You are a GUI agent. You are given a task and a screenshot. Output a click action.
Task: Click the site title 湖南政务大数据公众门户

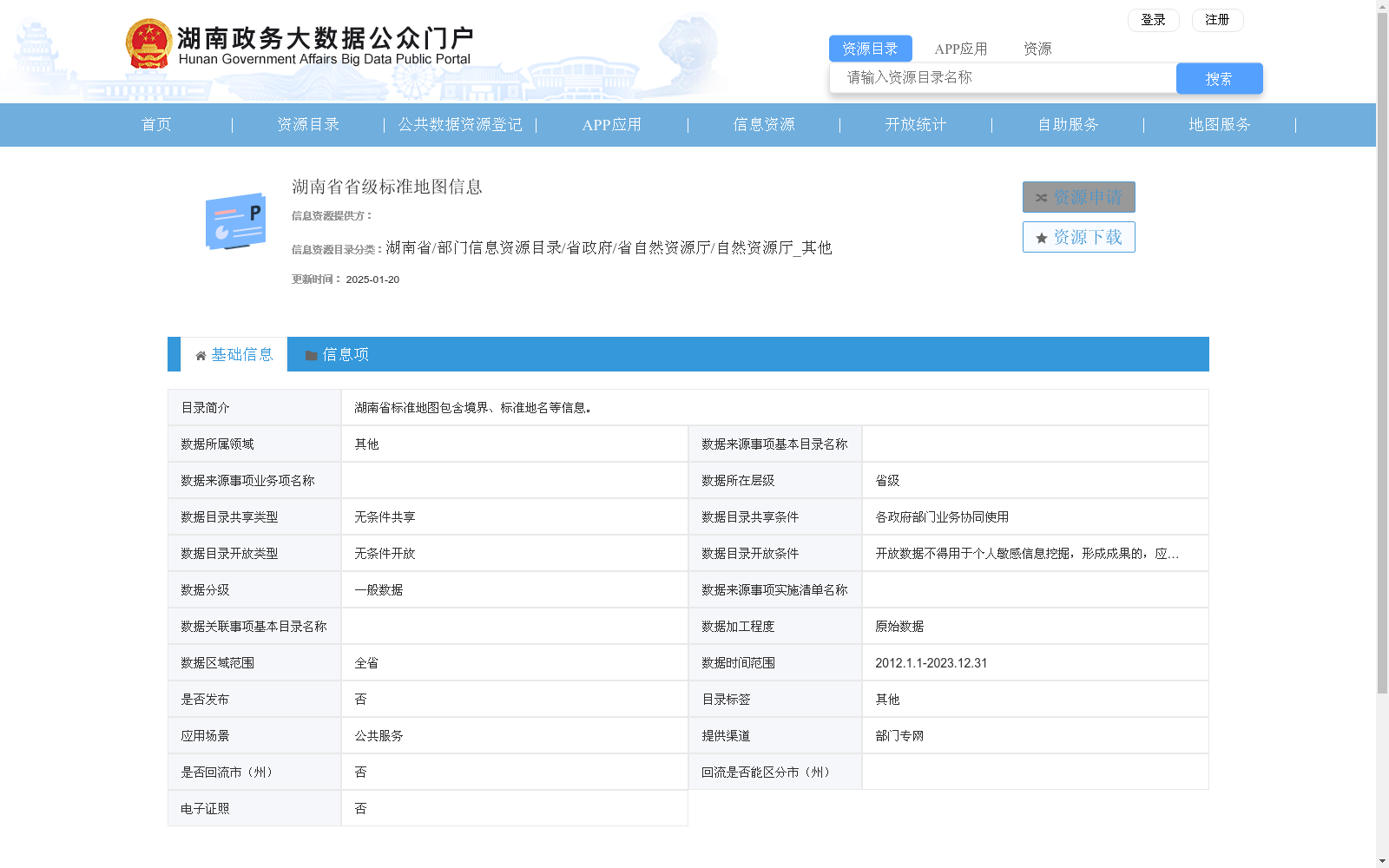[326, 38]
